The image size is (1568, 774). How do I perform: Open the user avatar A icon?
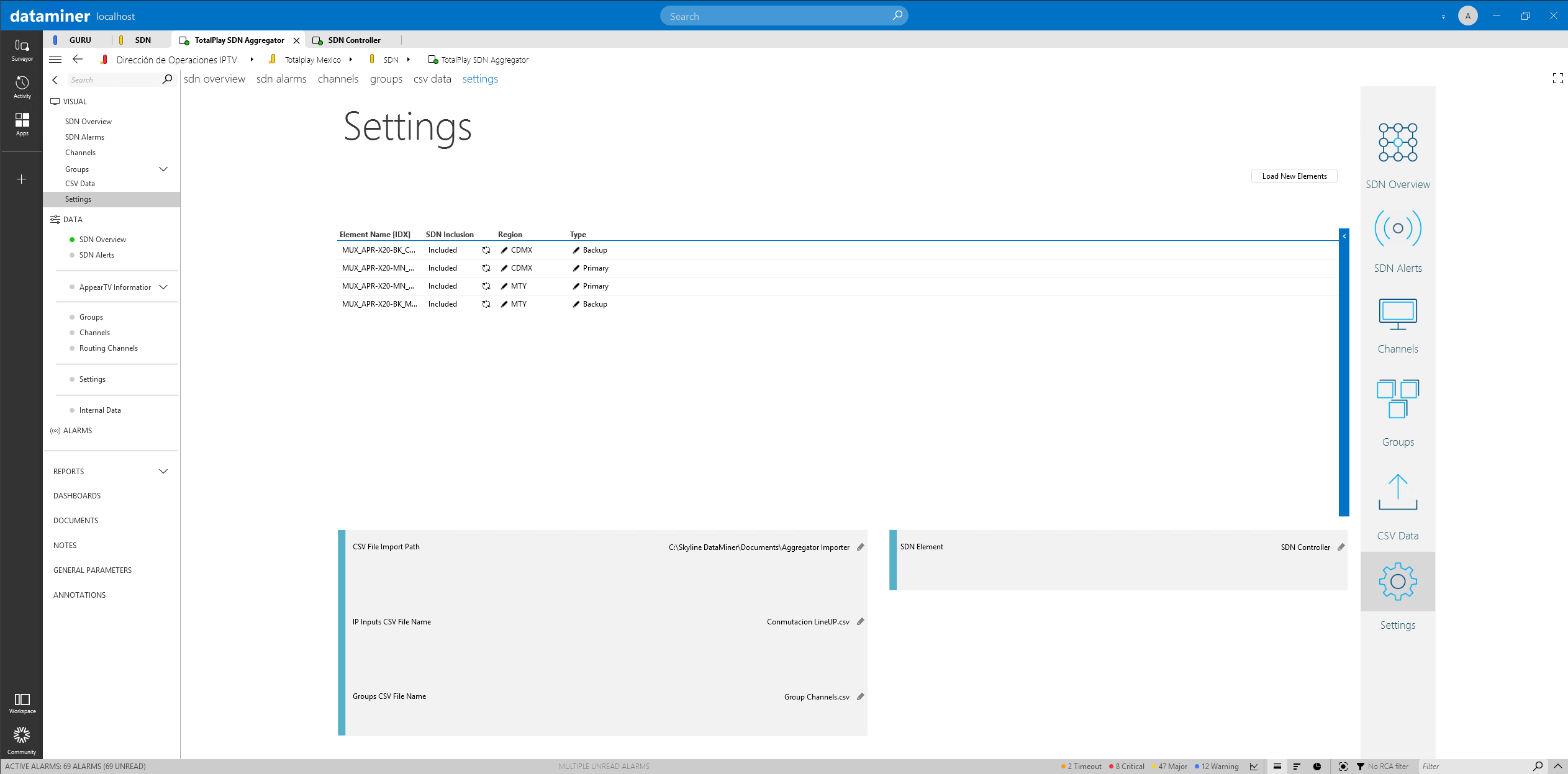coord(1467,16)
